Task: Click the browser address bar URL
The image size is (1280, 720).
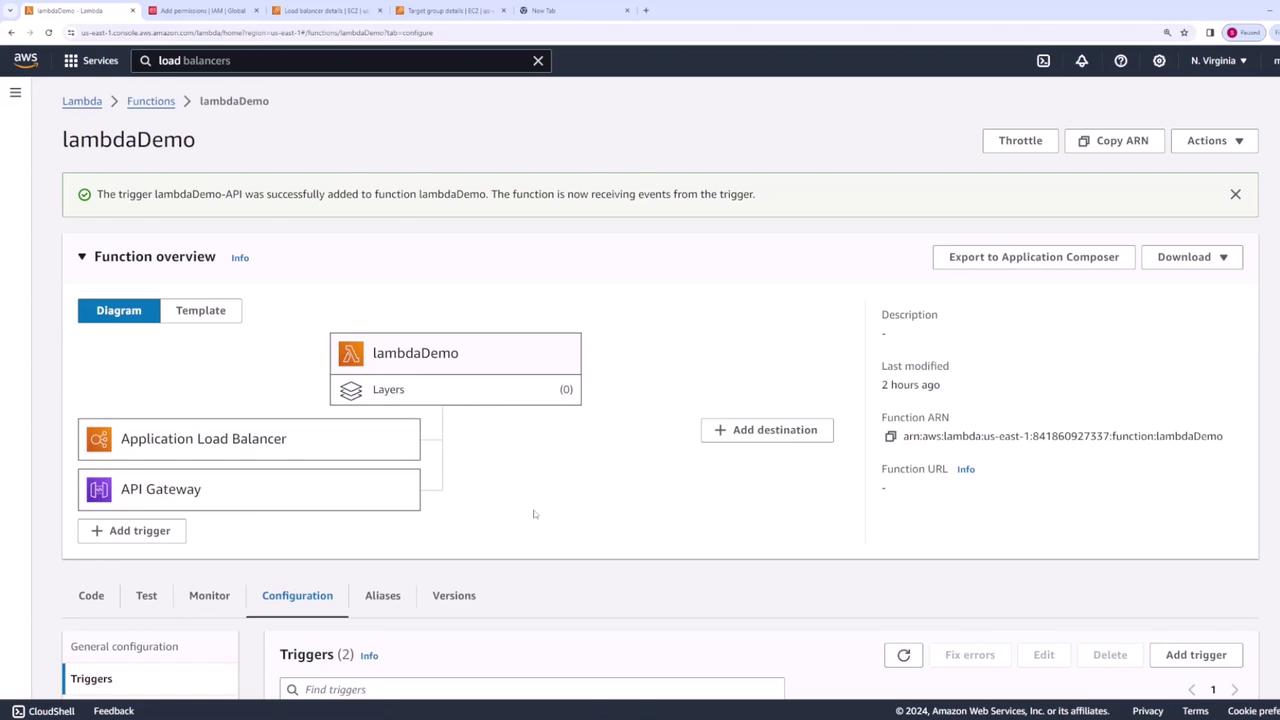Action: [x=257, y=33]
